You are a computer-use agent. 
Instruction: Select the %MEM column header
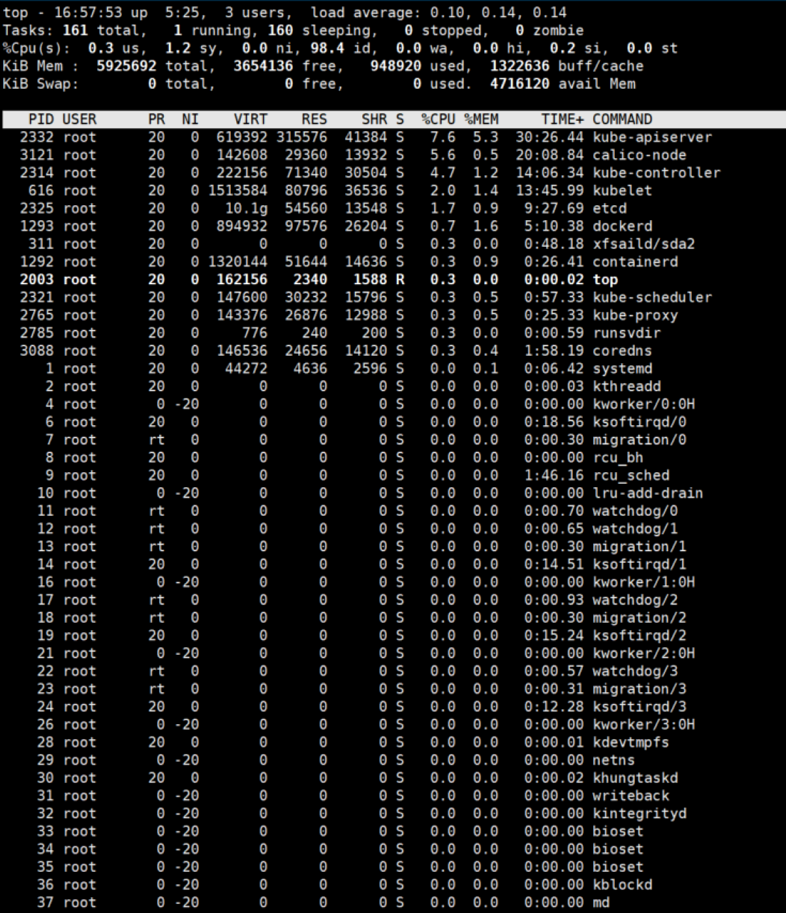pyautogui.click(x=481, y=119)
